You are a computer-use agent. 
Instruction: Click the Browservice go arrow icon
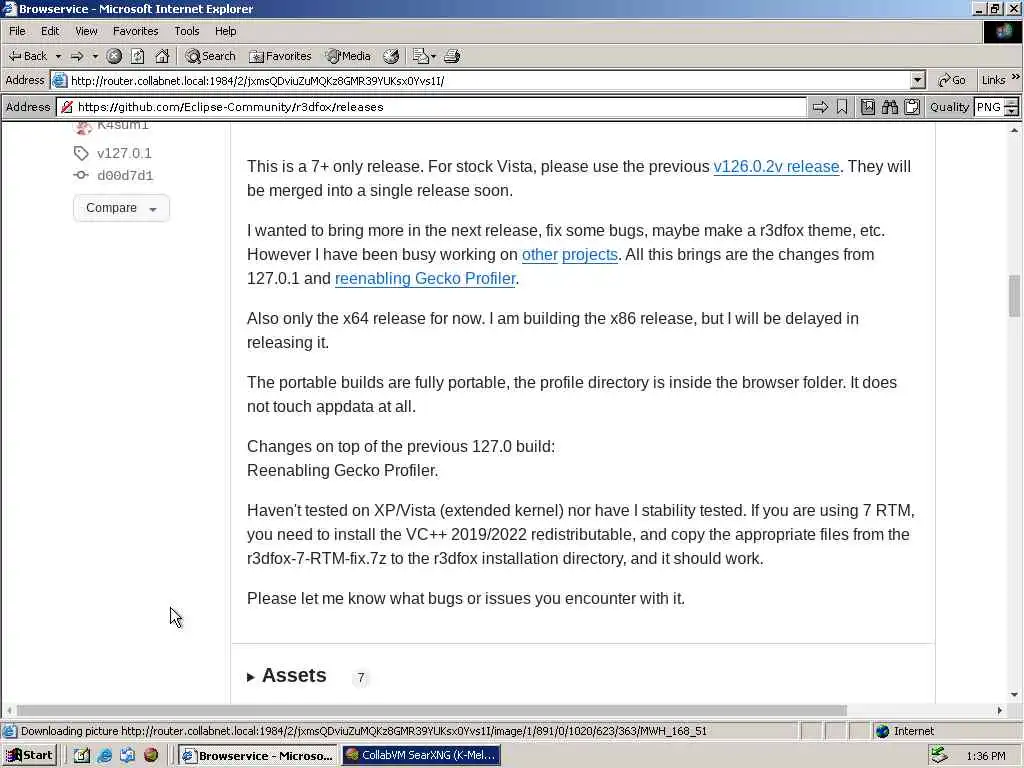pyautogui.click(x=820, y=107)
